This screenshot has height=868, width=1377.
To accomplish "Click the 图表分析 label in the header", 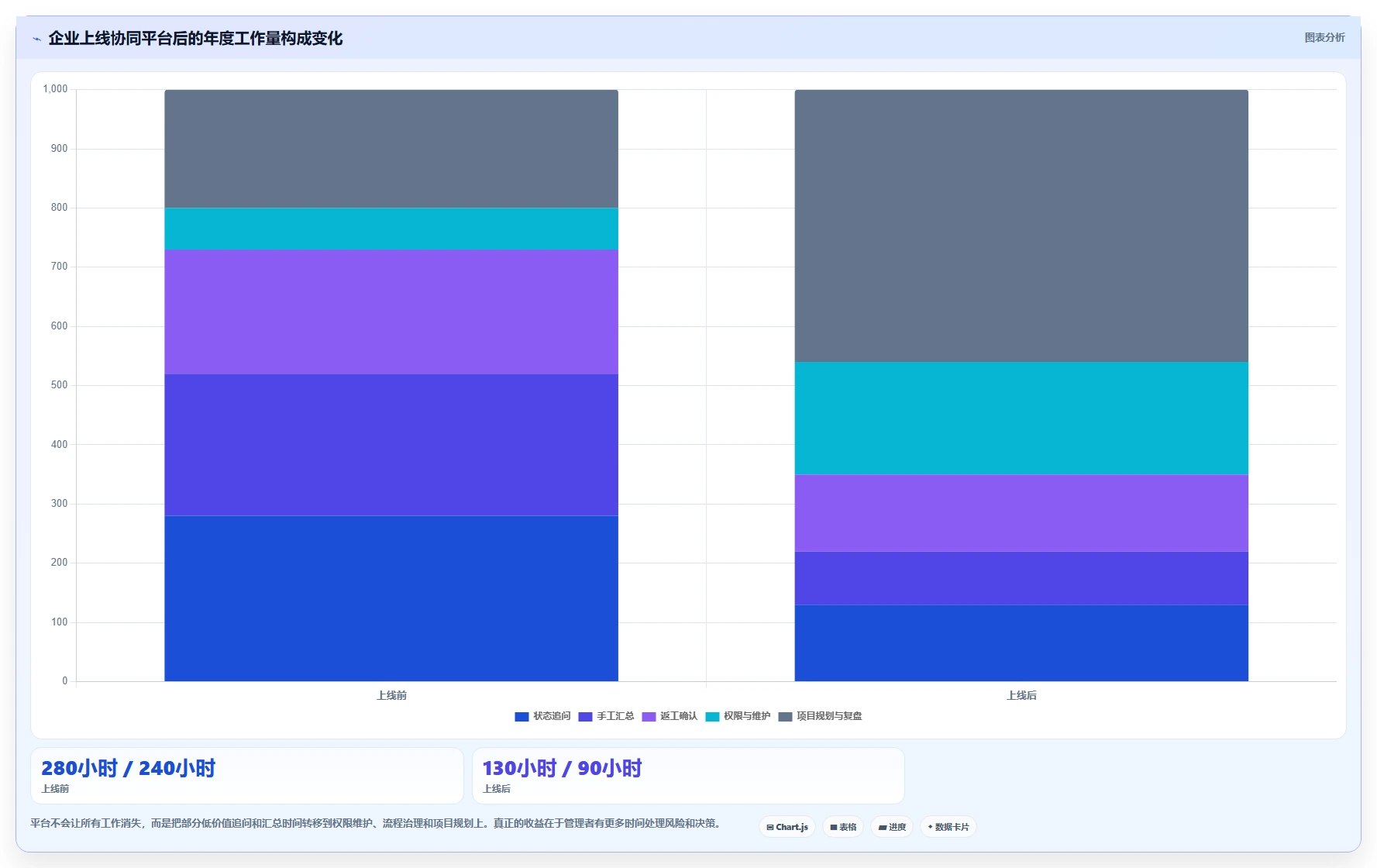I will pos(1324,37).
